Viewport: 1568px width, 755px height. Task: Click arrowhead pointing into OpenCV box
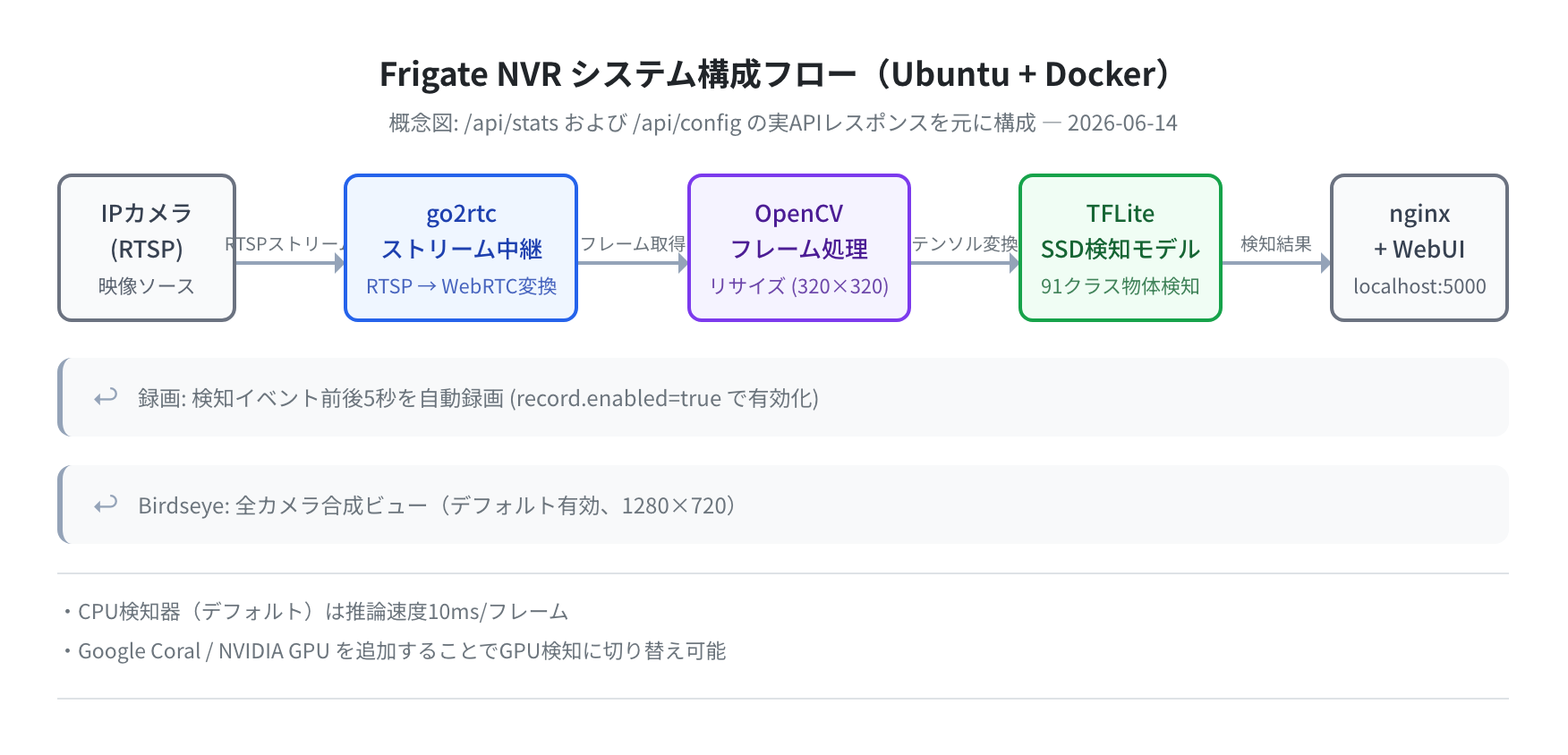pyautogui.click(x=683, y=263)
